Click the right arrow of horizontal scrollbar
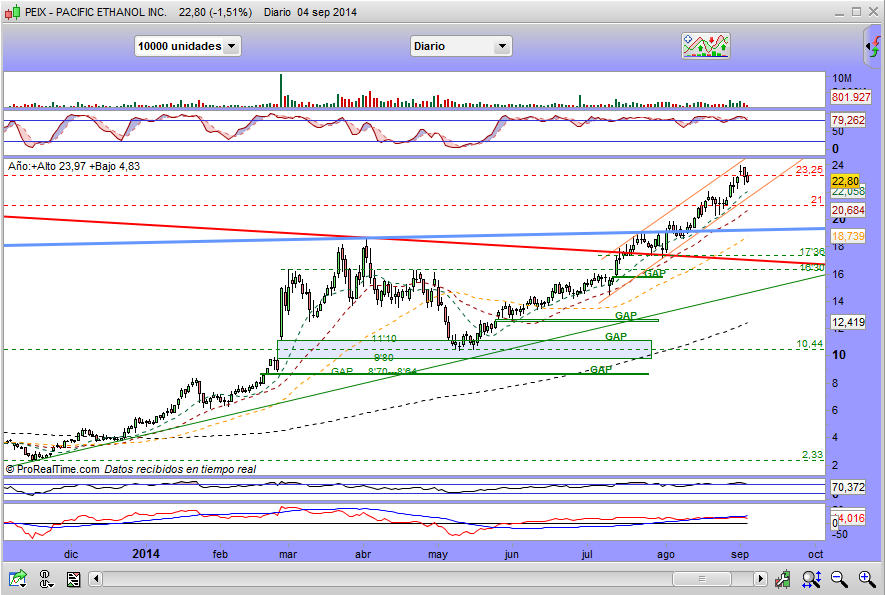The image size is (885, 595). pos(760,579)
